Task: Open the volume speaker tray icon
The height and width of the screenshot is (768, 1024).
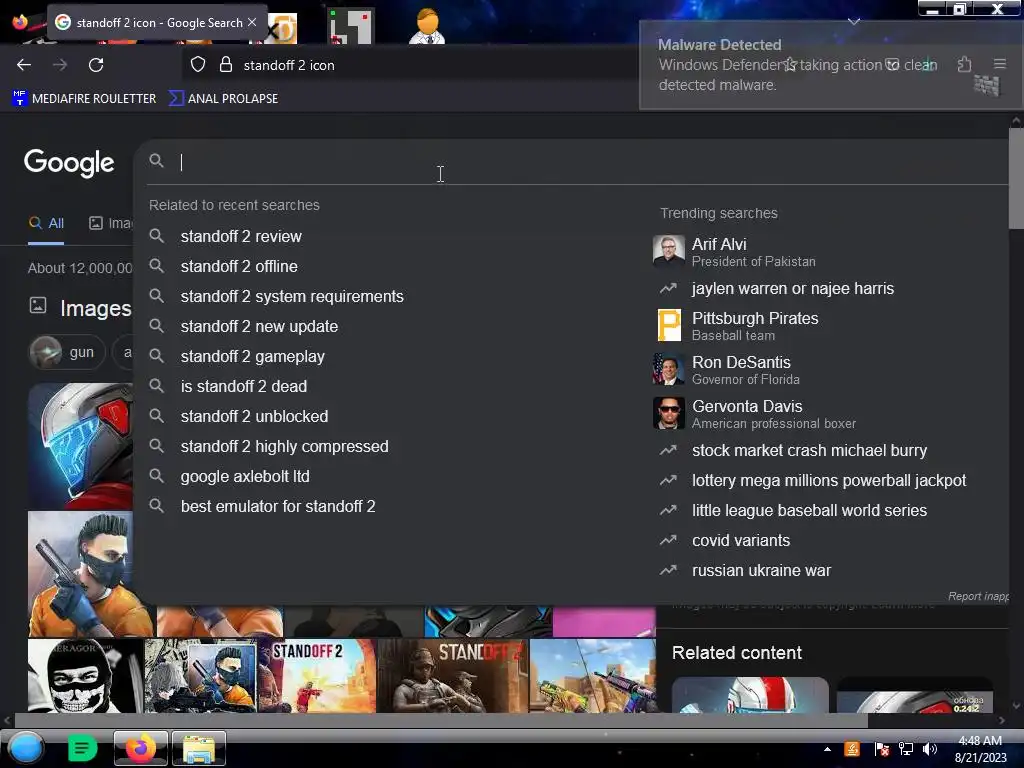Action: pos(929,749)
